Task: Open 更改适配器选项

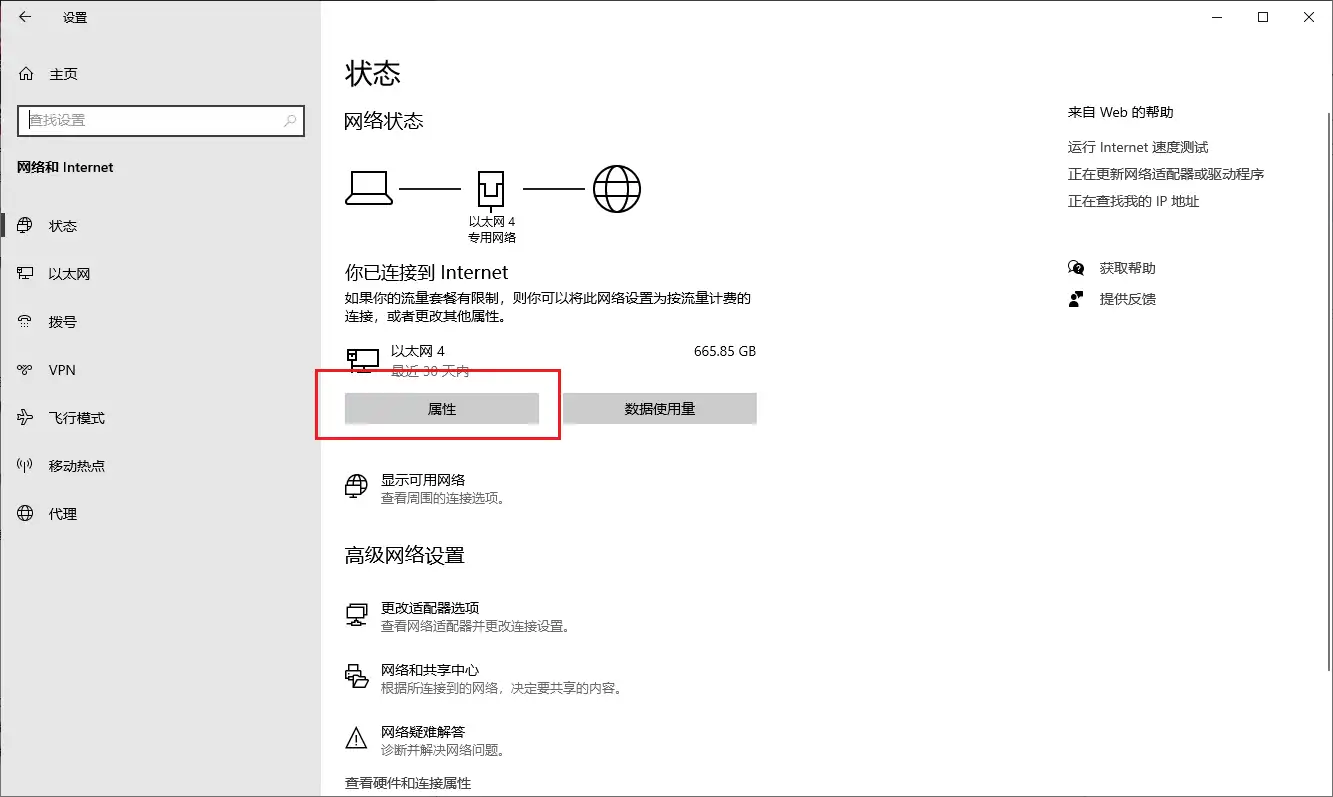Action: pos(430,608)
